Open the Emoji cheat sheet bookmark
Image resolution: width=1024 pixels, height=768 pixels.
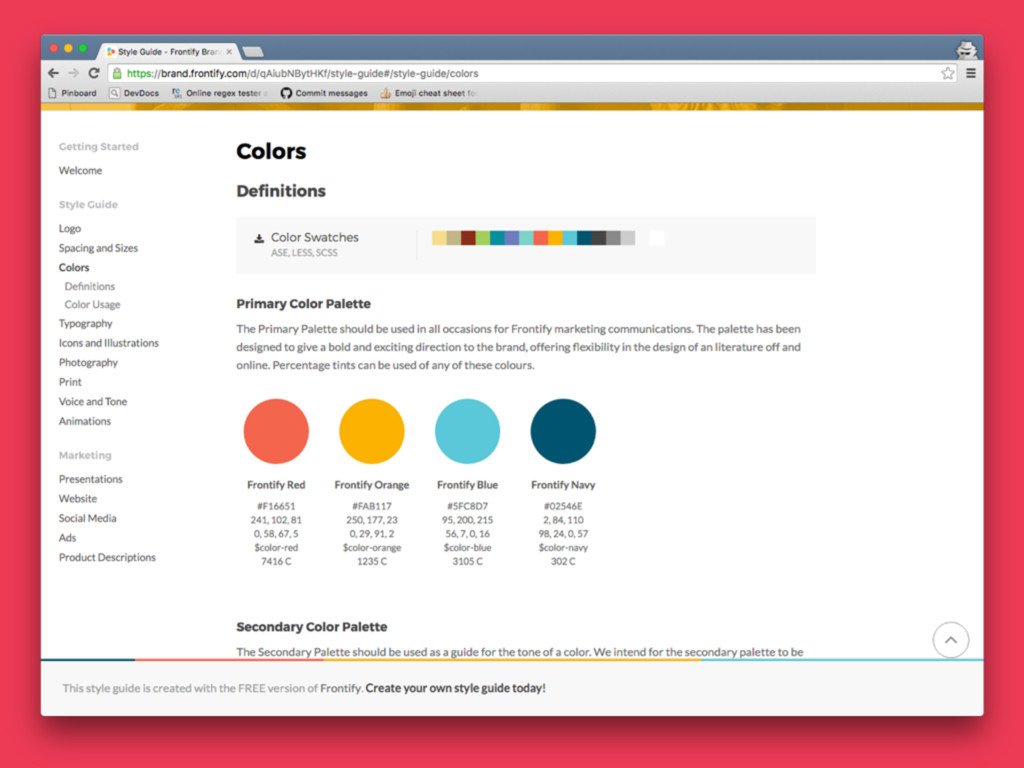click(x=428, y=93)
